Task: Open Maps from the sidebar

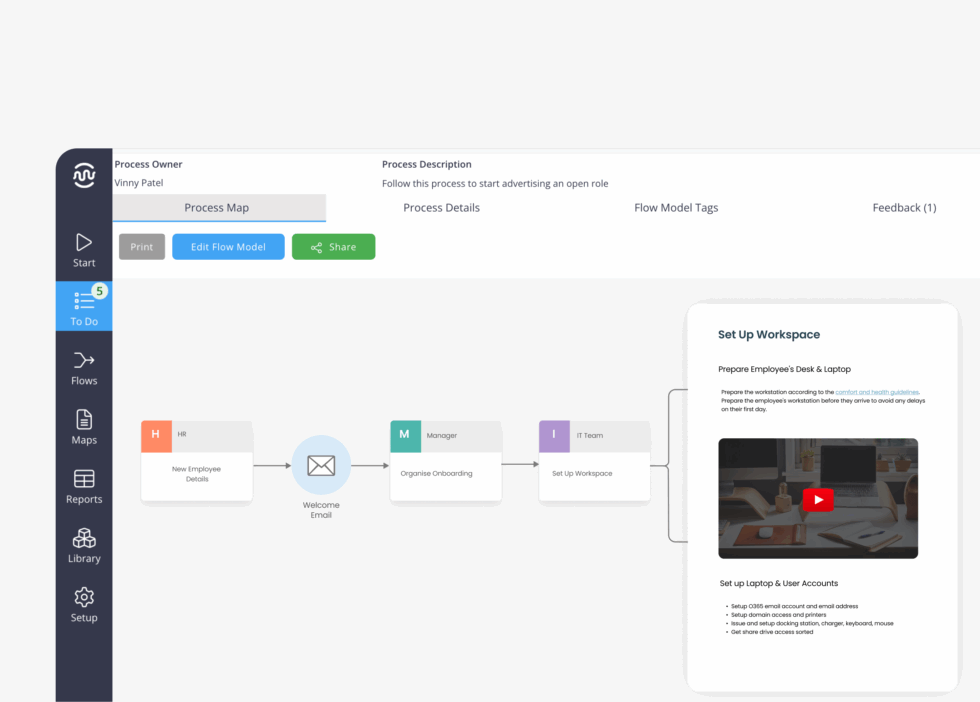Action: tap(83, 423)
